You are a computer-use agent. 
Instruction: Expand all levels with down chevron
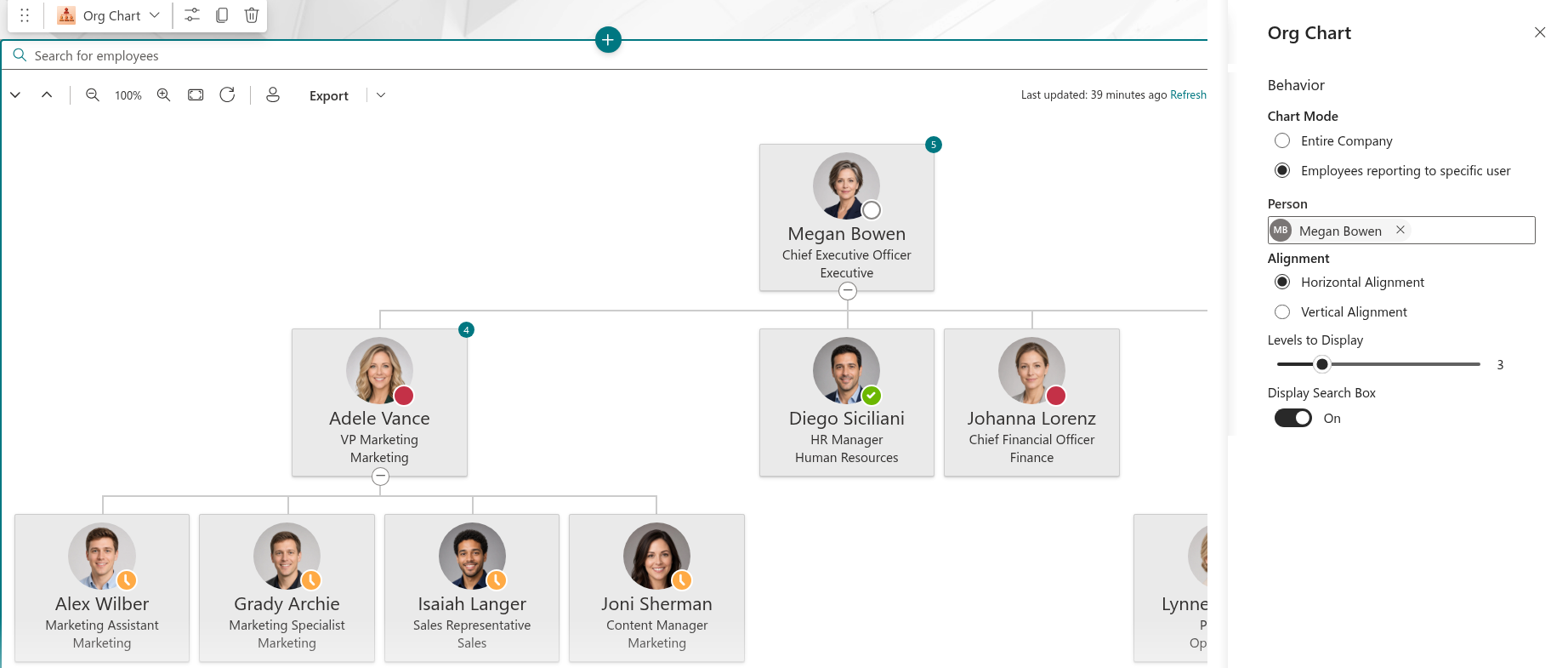pos(15,95)
